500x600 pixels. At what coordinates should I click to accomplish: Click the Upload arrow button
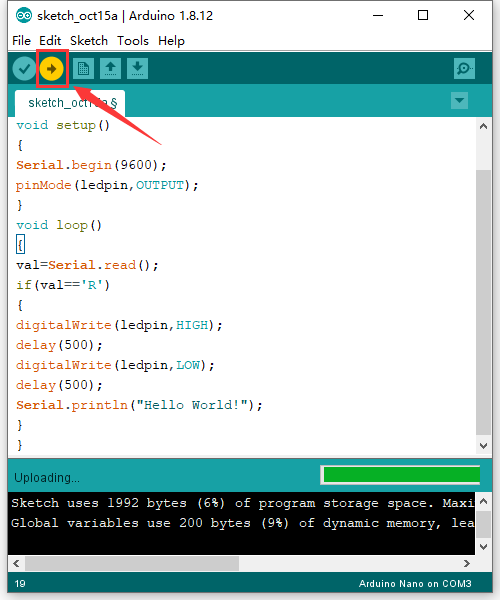(x=51, y=69)
